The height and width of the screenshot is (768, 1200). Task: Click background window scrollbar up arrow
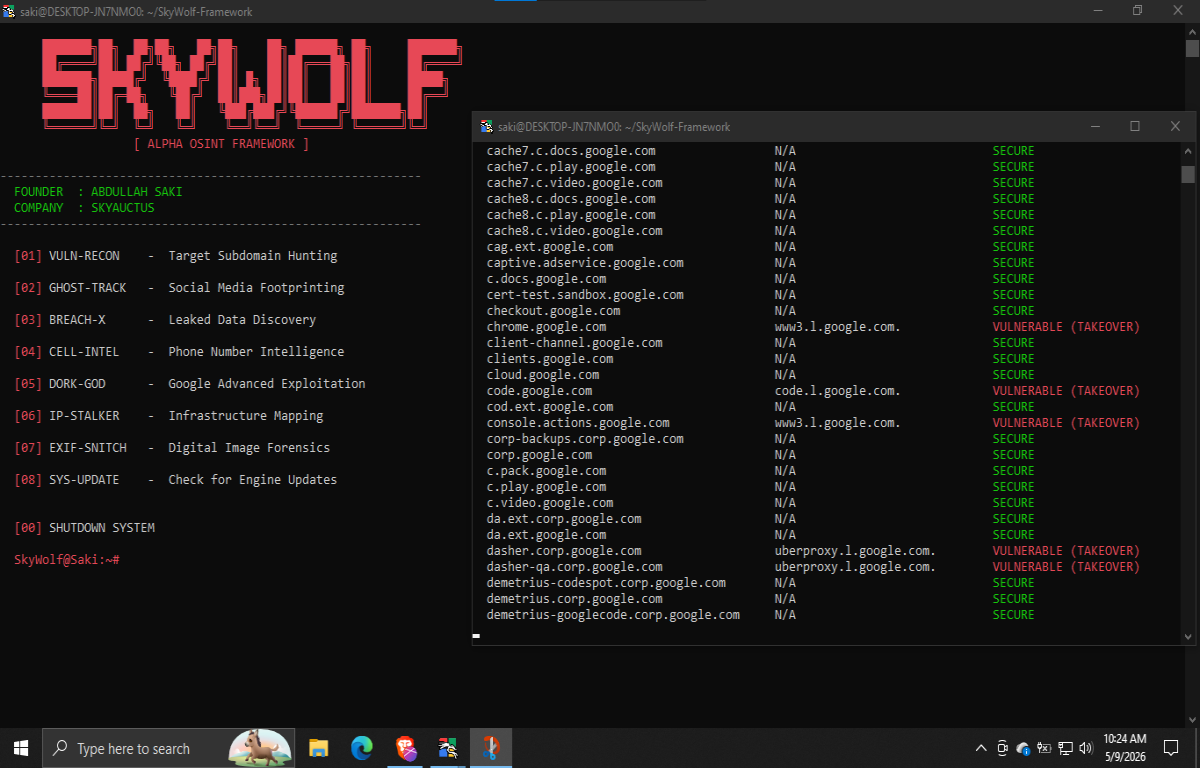[x=1192, y=31]
